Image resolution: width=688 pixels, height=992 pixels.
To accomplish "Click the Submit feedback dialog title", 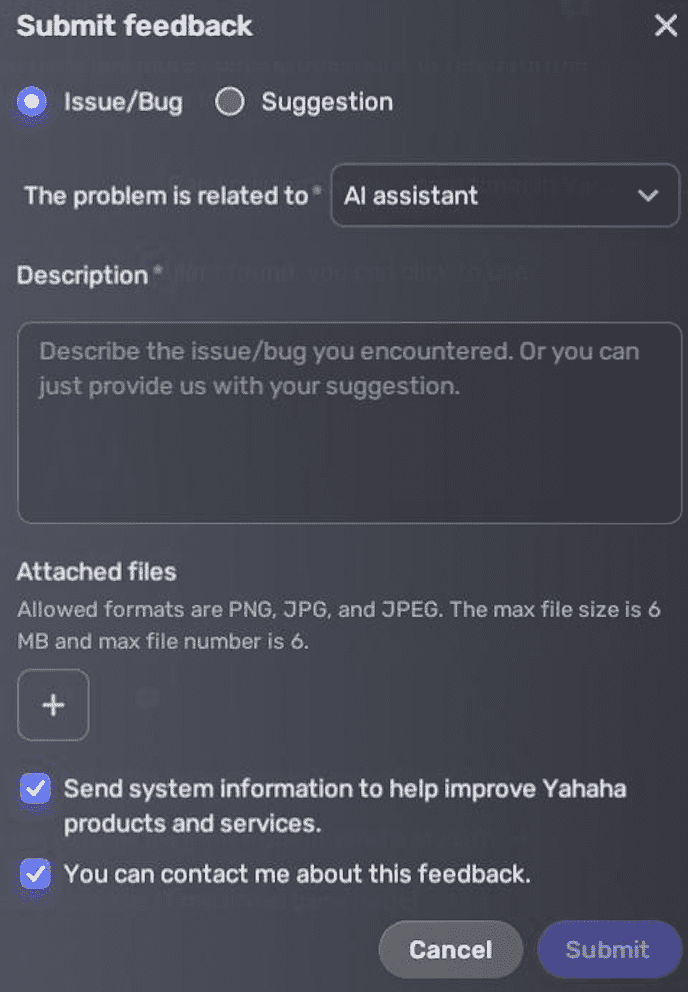I will pos(135,26).
